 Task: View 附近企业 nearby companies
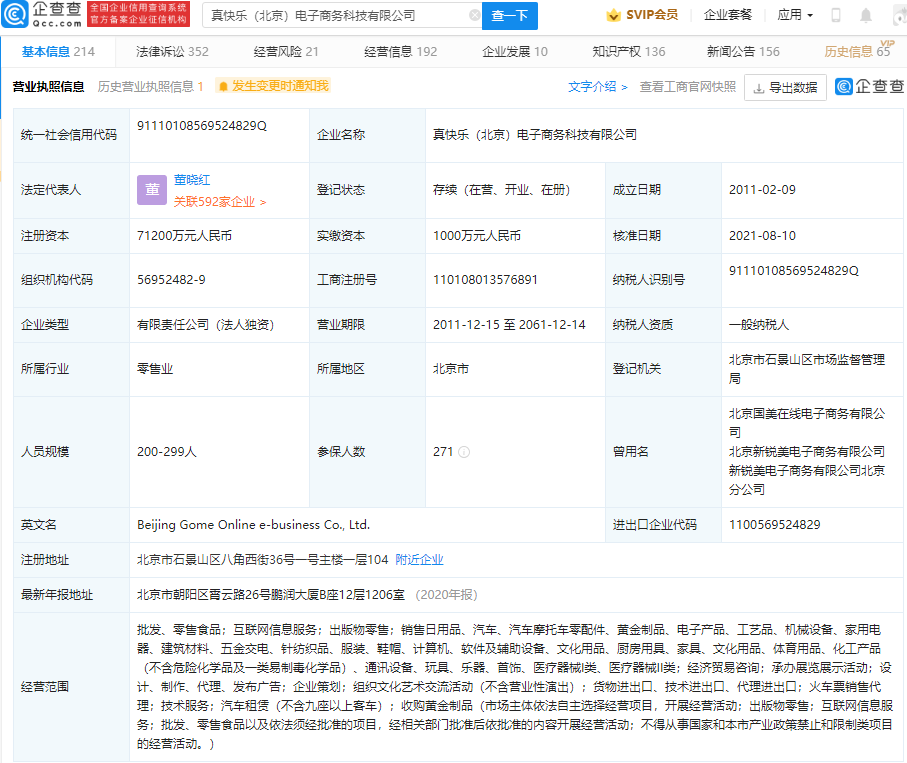[x=419, y=560]
